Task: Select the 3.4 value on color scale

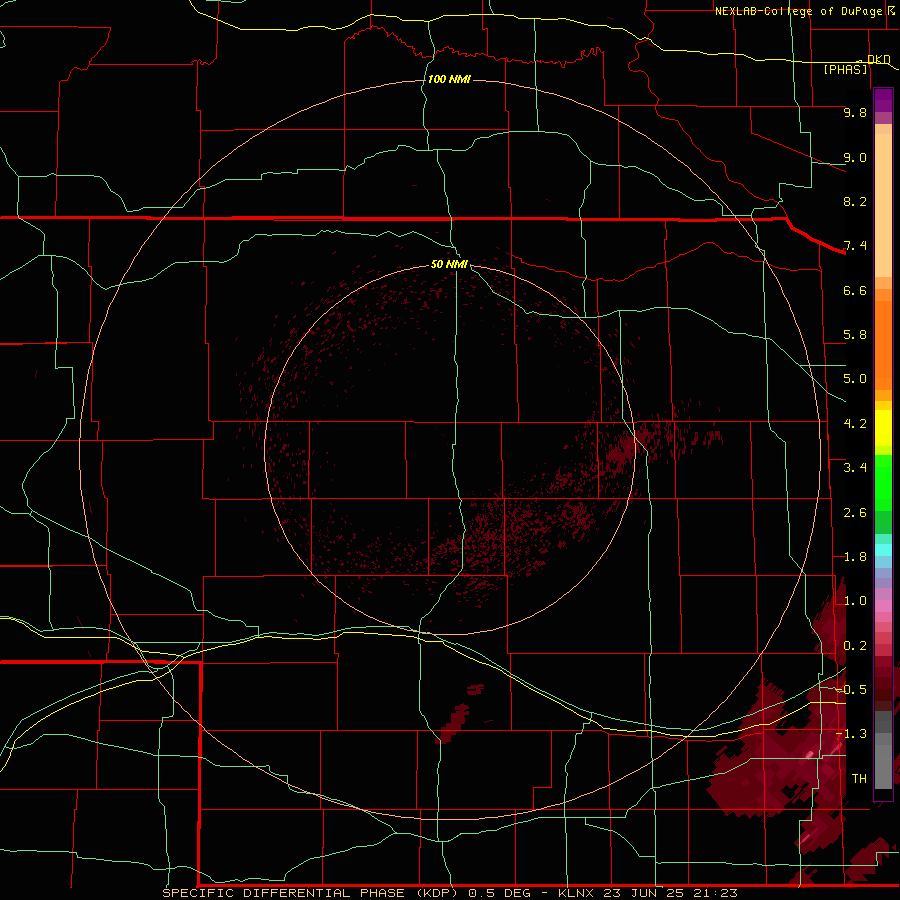Action: (855, 468)
